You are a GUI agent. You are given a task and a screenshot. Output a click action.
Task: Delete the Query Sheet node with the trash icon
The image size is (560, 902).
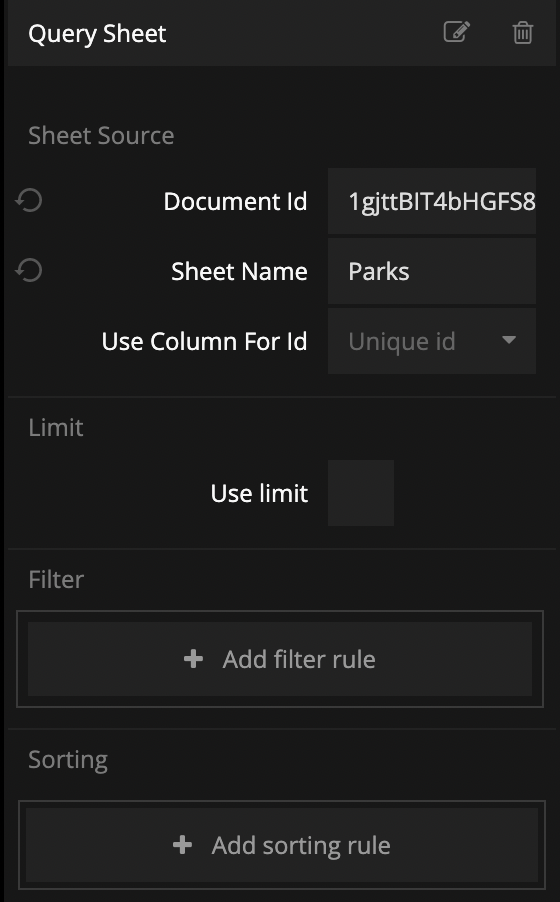pyautogui.click(x=523, y=33)
